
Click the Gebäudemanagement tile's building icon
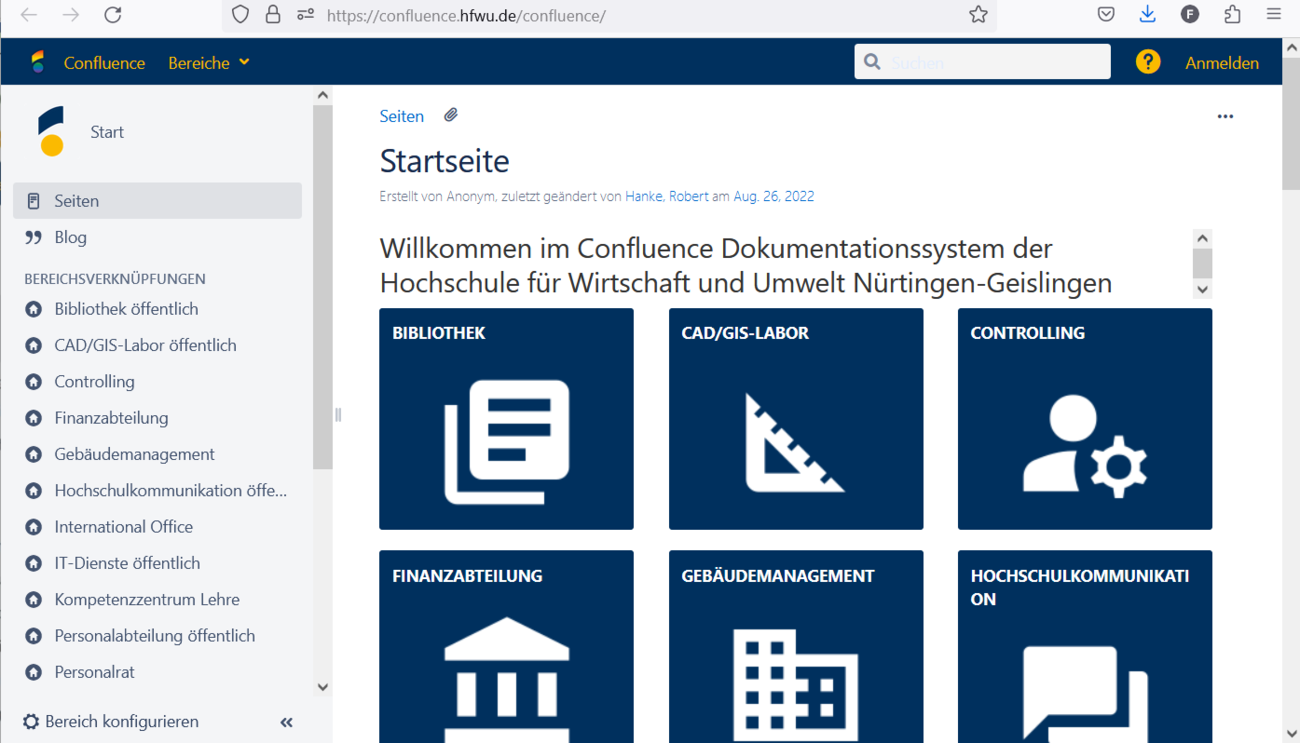click(795, 685)
